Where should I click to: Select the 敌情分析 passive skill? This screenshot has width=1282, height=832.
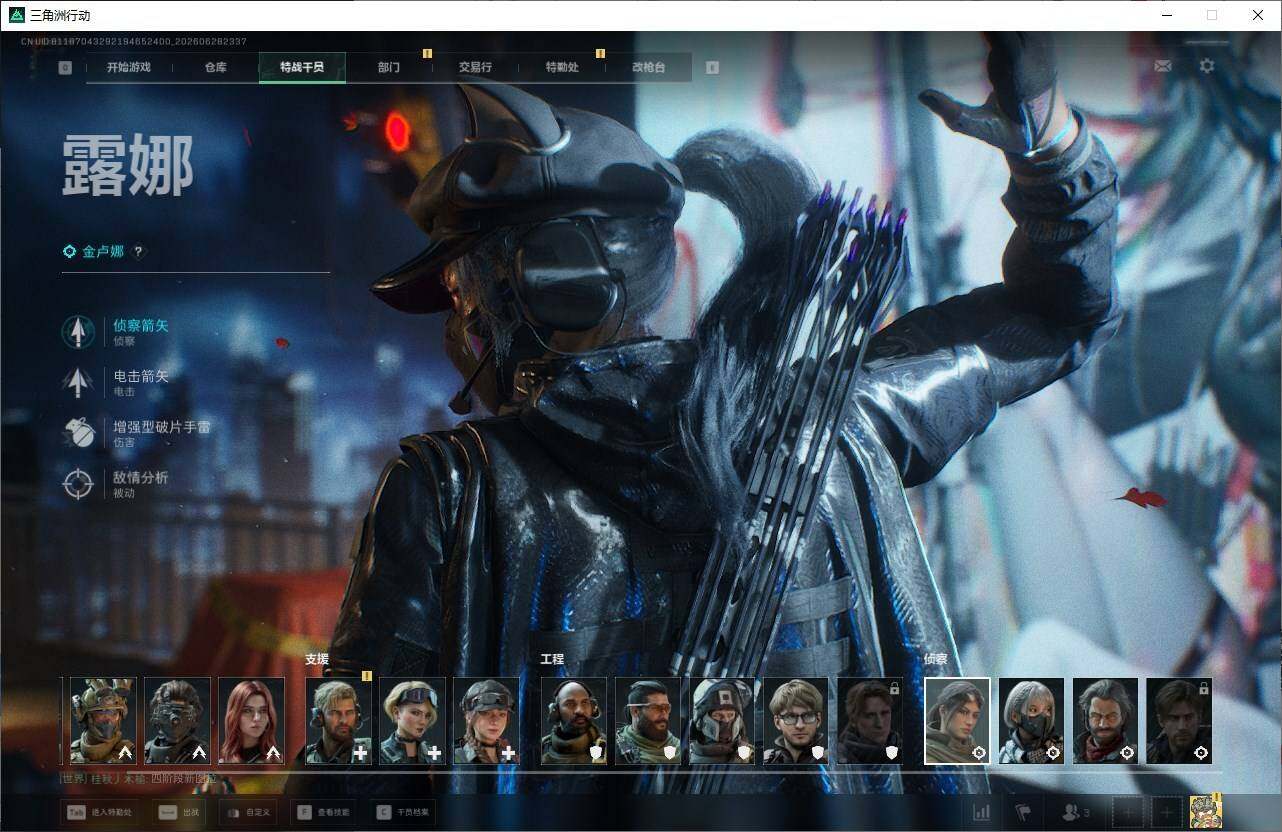tap(115, 483)
